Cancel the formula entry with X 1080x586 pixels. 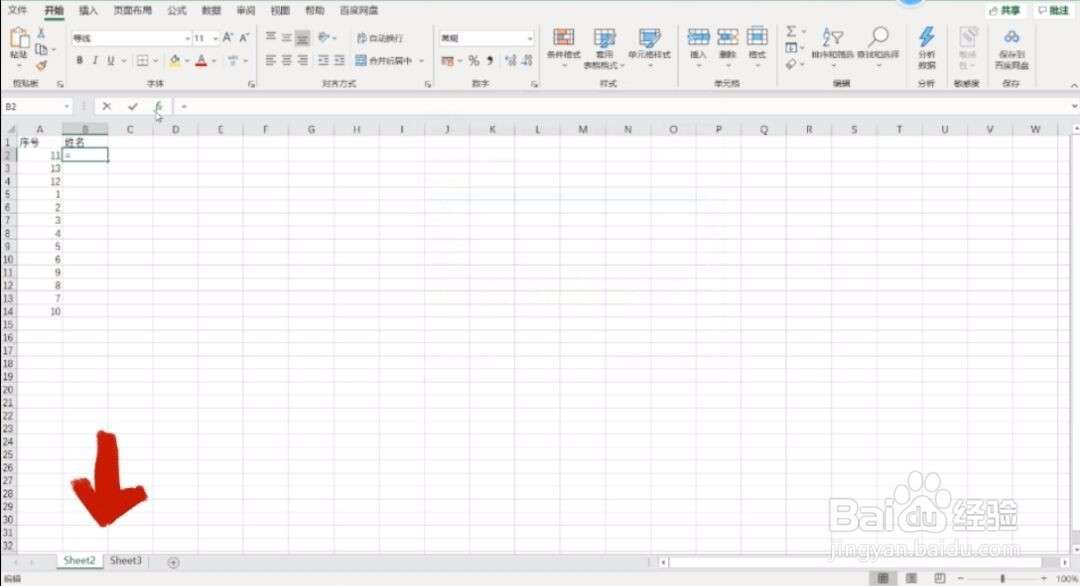107,107
